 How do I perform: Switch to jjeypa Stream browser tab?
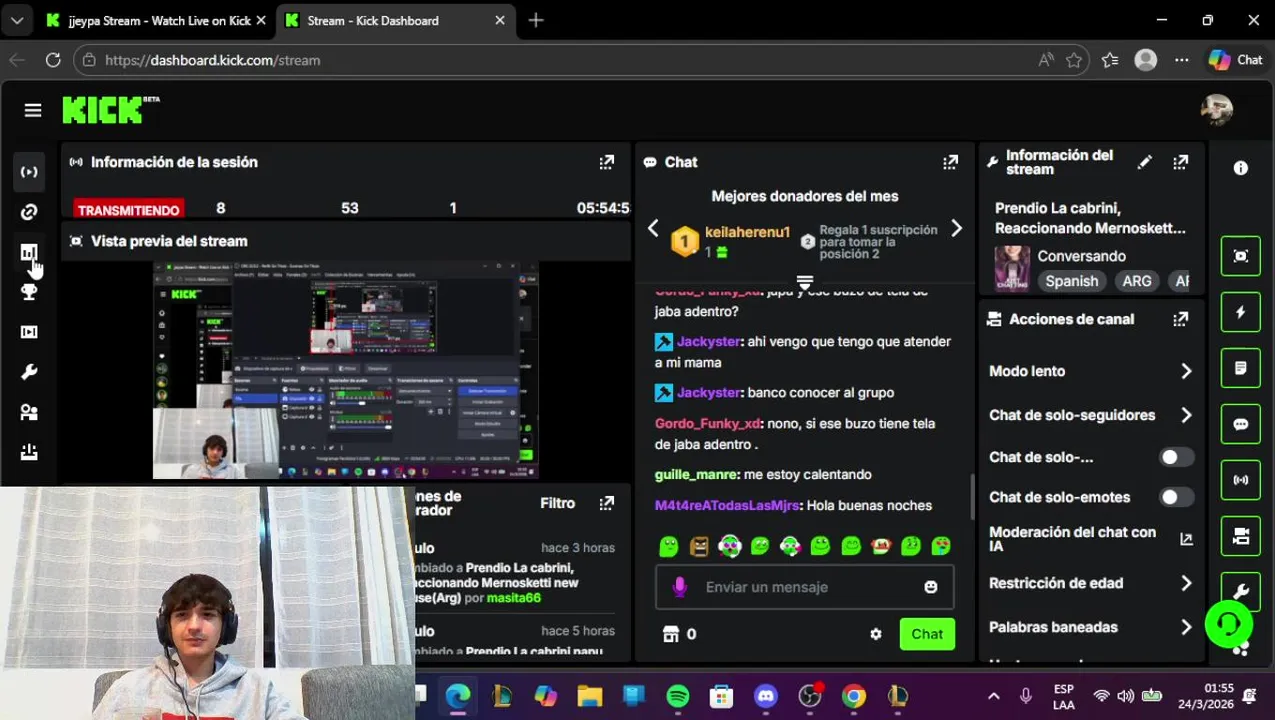[x=157, y=21]
